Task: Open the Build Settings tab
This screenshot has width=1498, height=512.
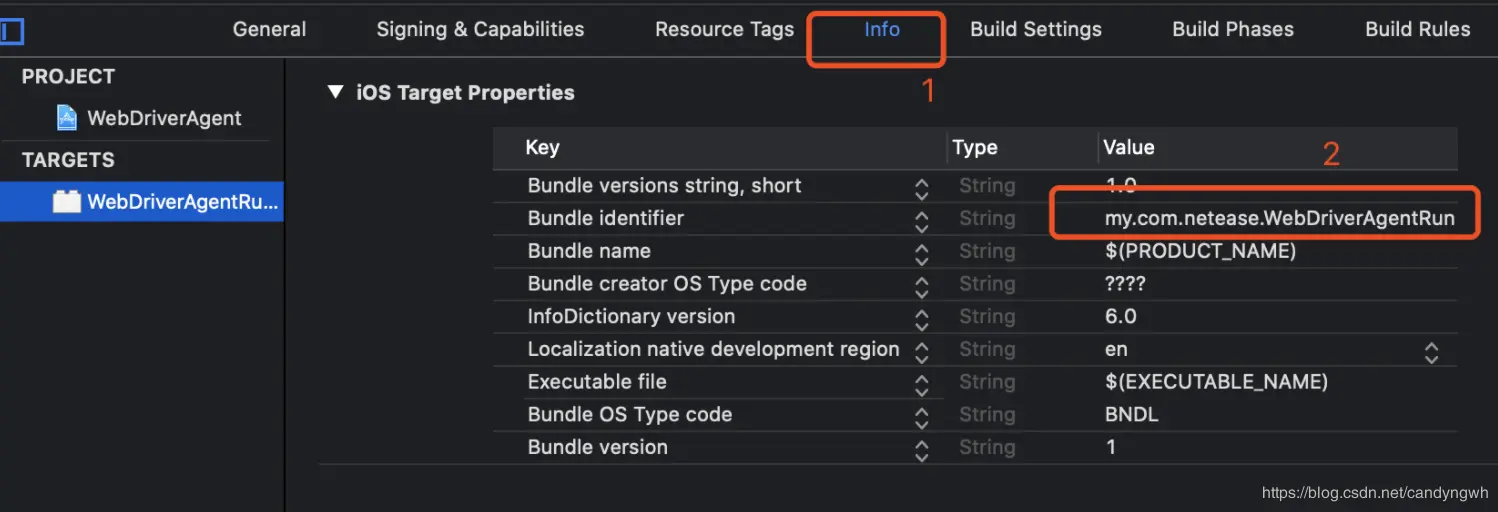Action: [x=1035, y=30]
